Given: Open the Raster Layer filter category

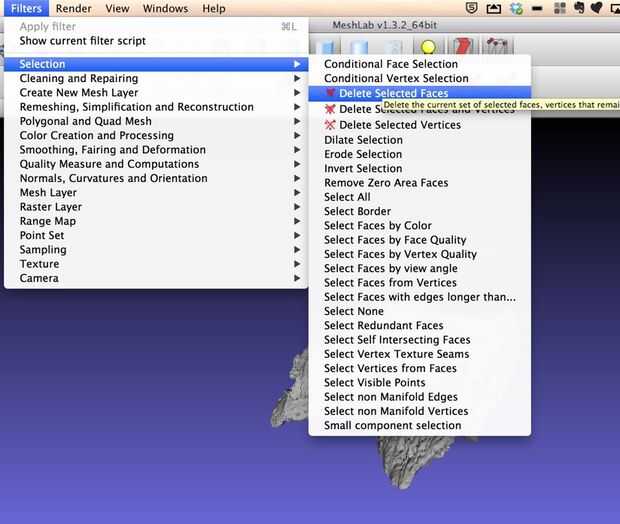Looking at the screenshot, I should (156, 207).
